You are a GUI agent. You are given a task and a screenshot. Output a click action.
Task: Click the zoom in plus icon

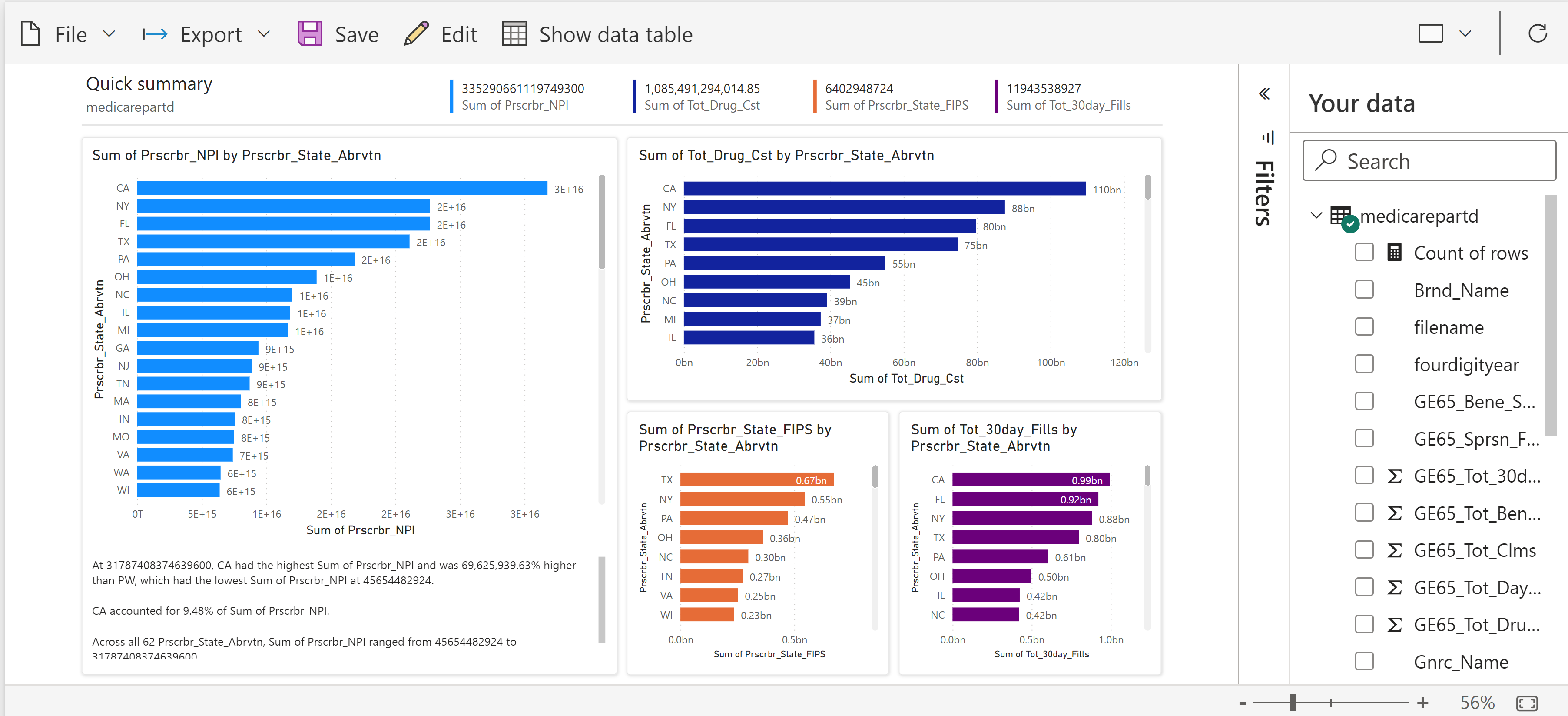coord(1422,703)
